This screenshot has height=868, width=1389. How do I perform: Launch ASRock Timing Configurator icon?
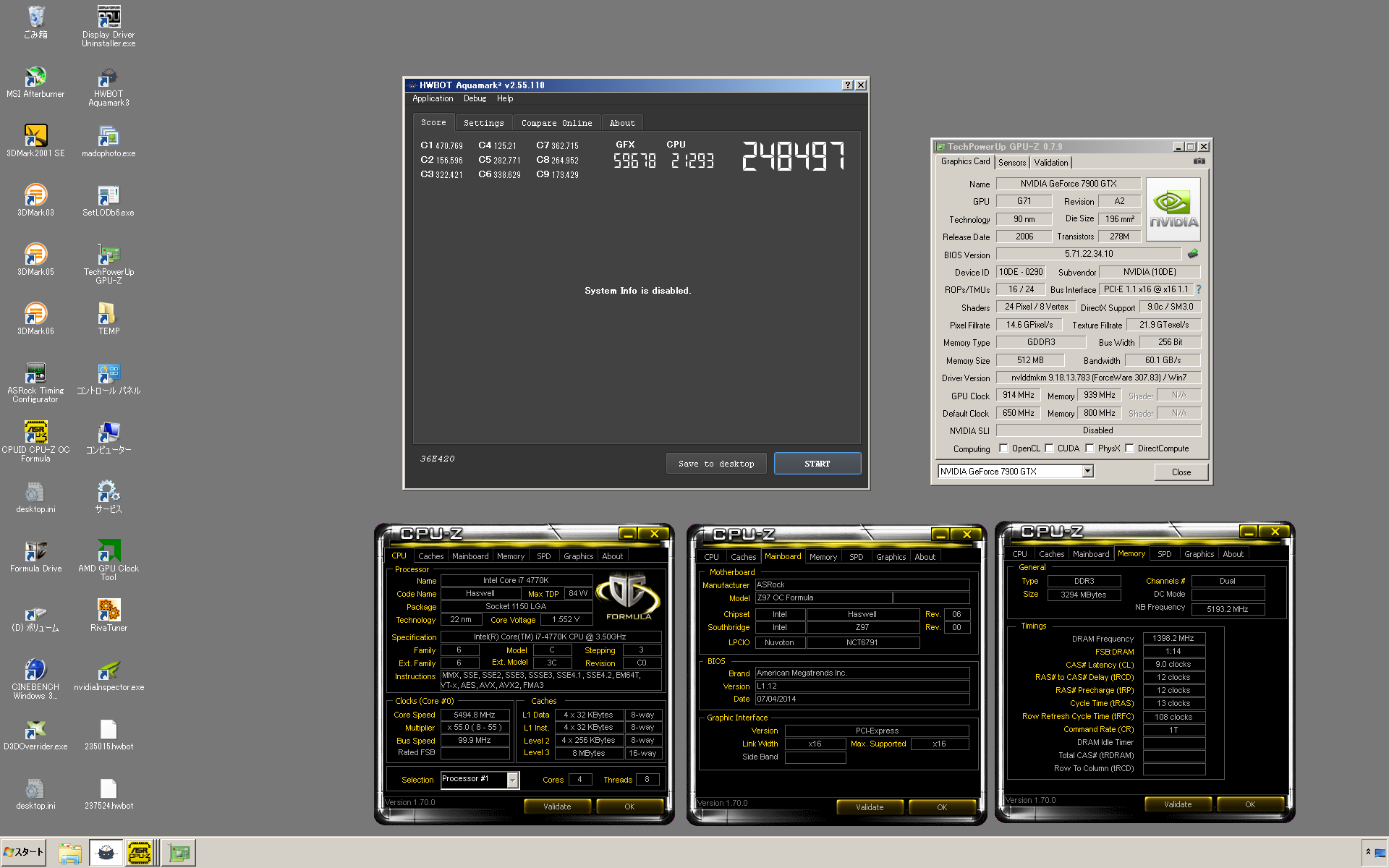pos(35,383)
